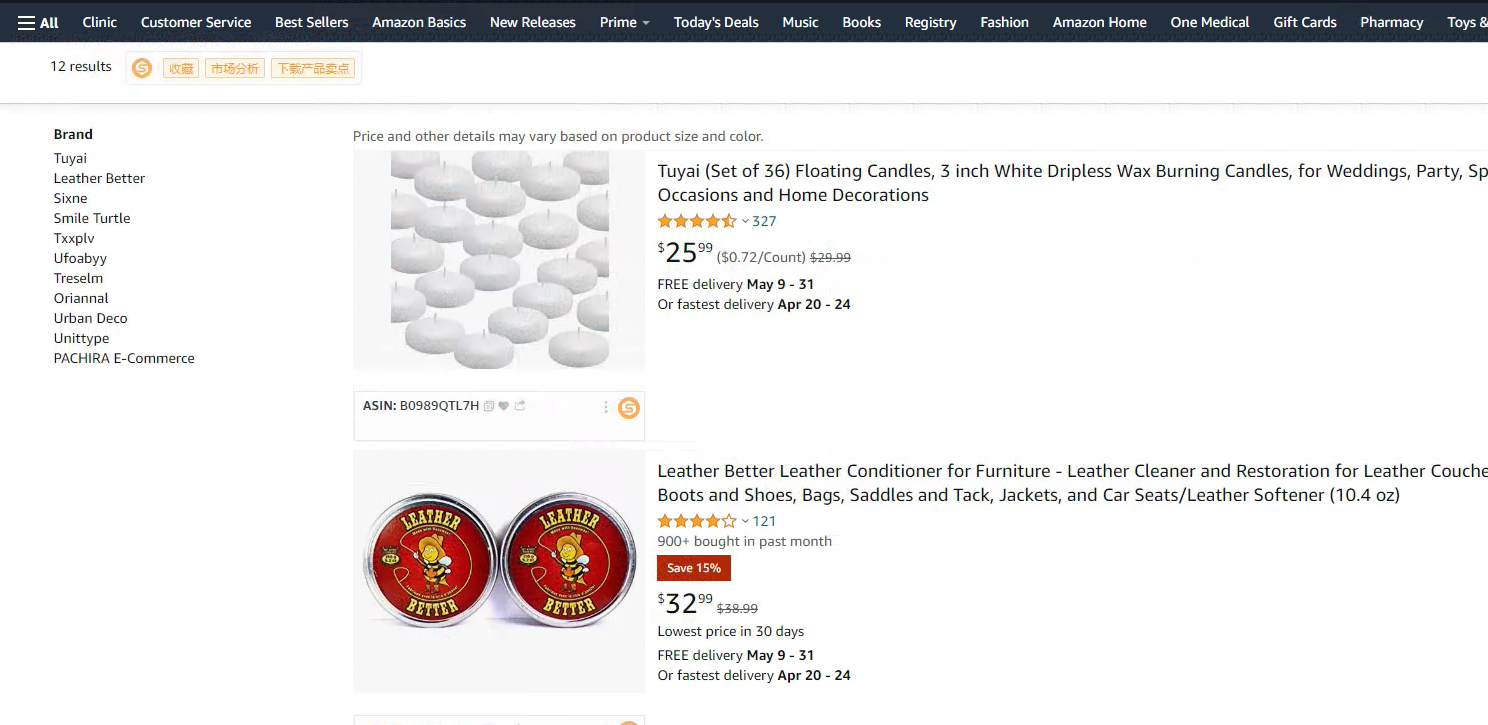1488x725 pixels.
Task: Open three-dot menu in ASIN bar
Action: pyautogui.click(x=605, y=407)
